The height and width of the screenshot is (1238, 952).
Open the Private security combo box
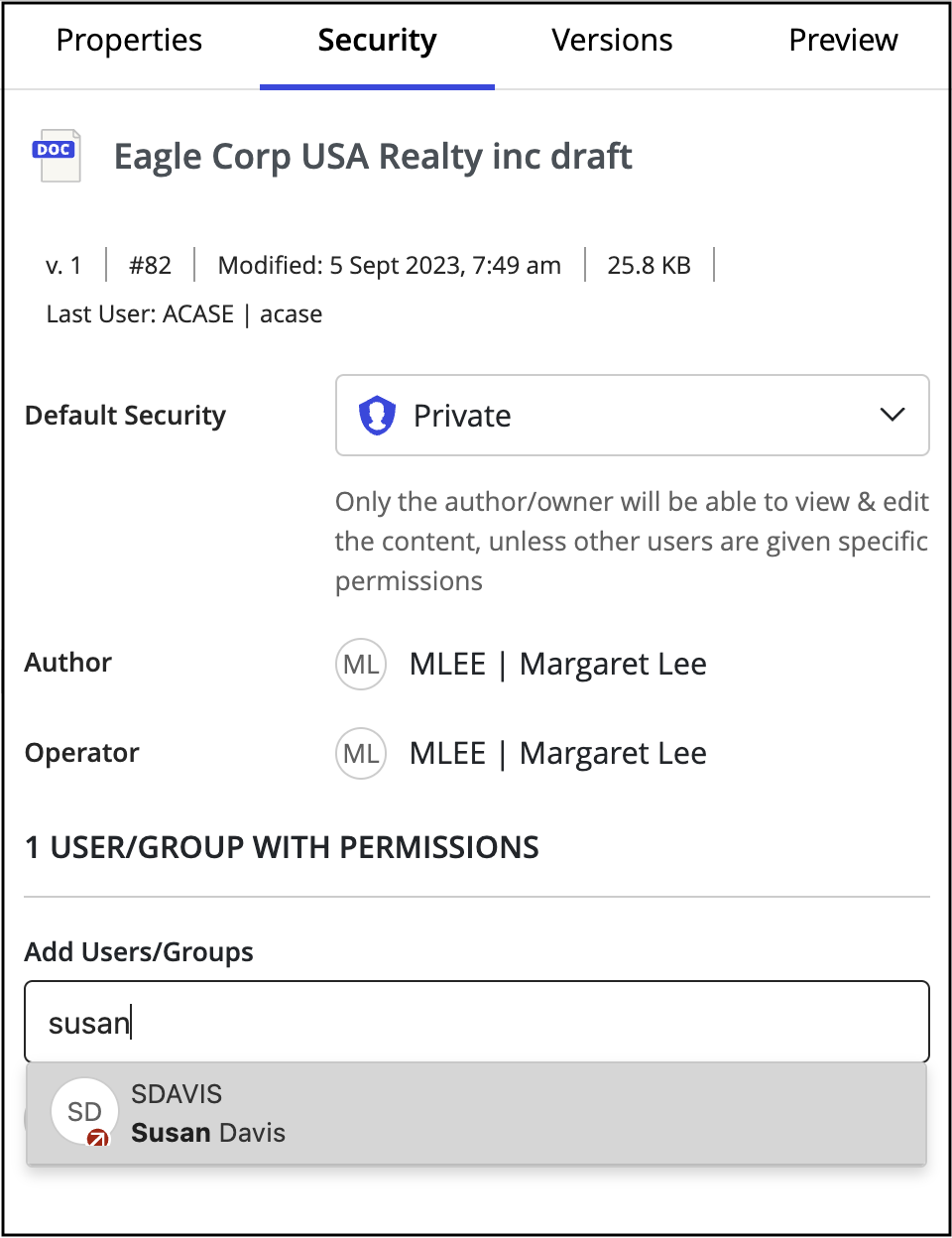click(631, 416)
